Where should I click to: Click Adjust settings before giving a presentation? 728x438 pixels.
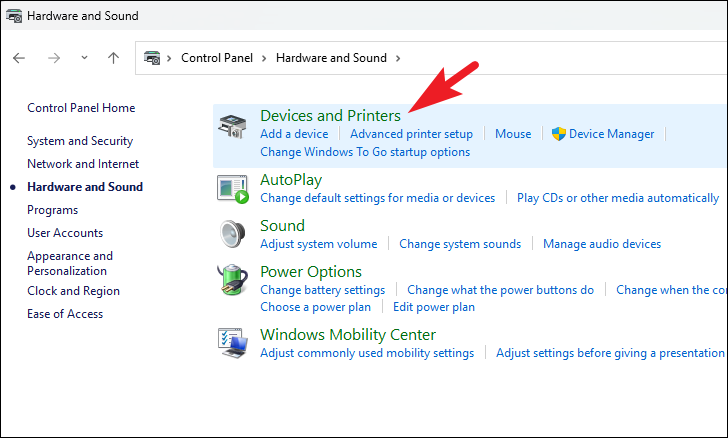pos(610,353)
